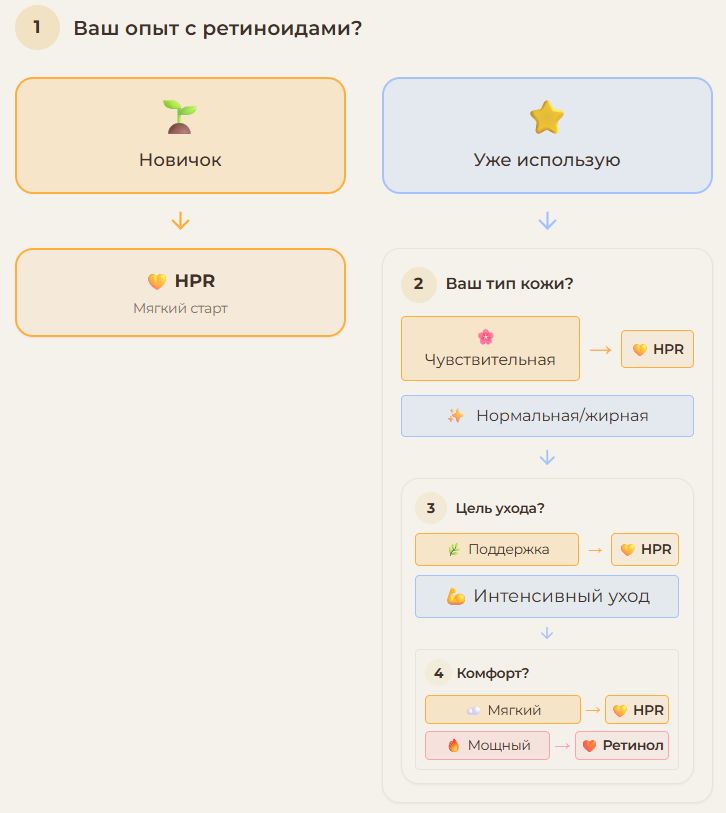Open the Ретинол result badge
Screen dimensions: 726x813
(x=622, y=745)
